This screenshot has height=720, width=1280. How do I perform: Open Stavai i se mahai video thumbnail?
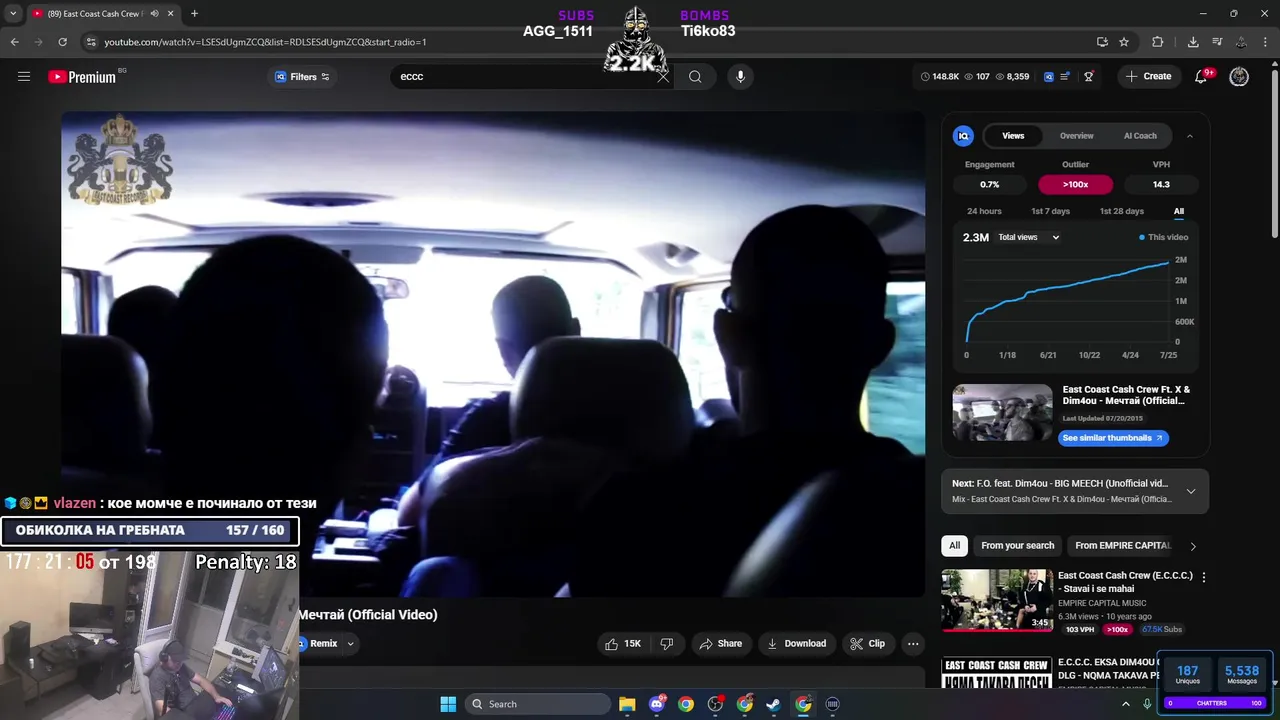pyautogui.click(x=996, y=600)
